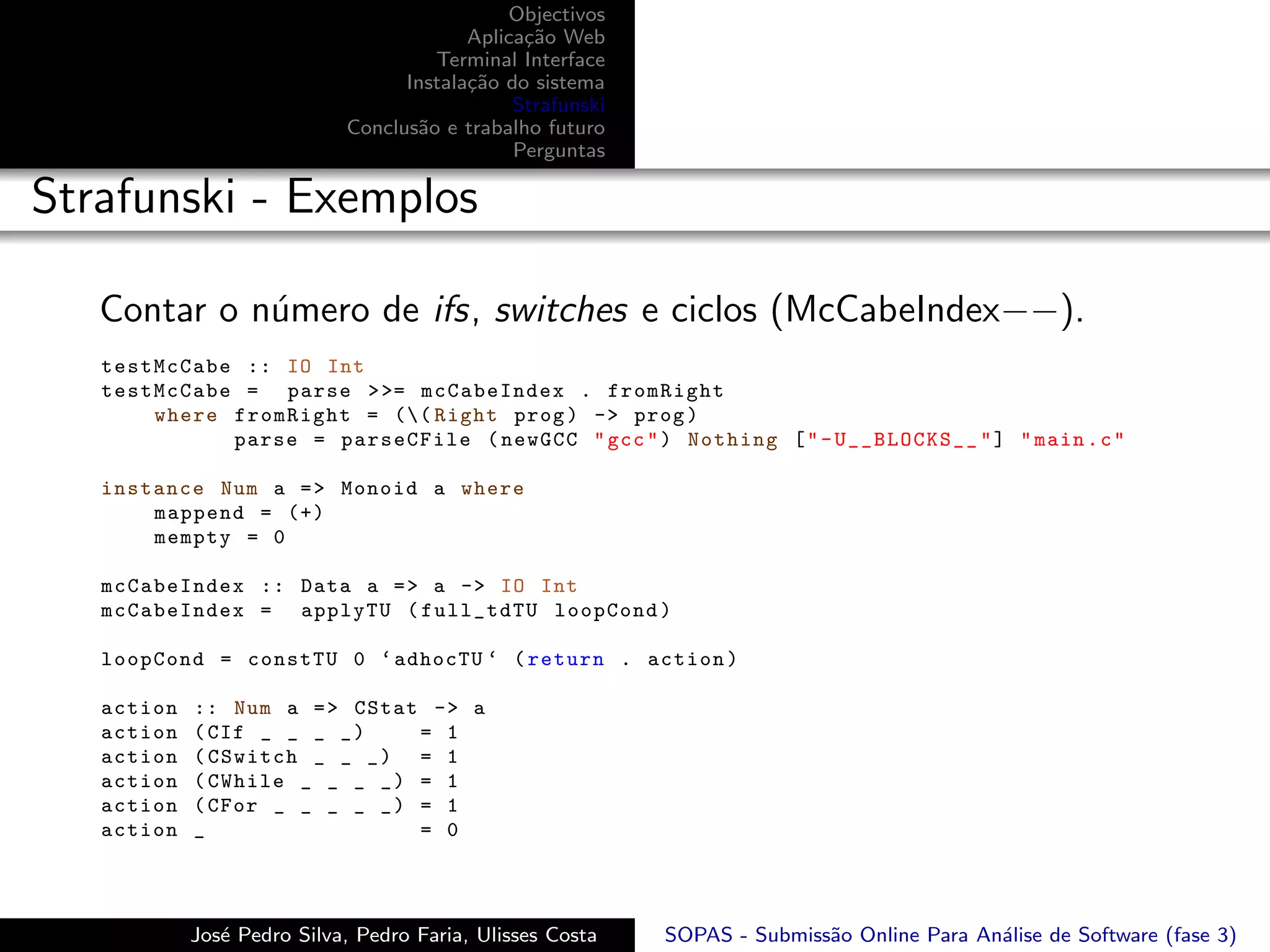
Task: Select the highlighted Strafunski section
Action: [x=558, y=105]
